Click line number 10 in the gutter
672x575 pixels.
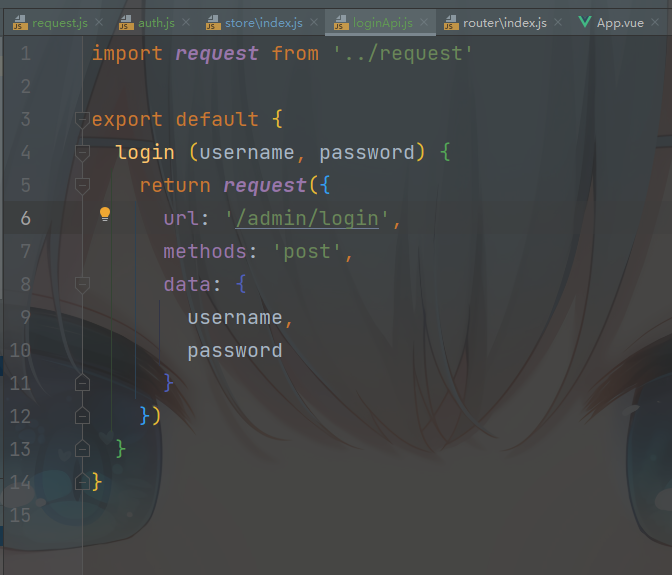[20, 350]
